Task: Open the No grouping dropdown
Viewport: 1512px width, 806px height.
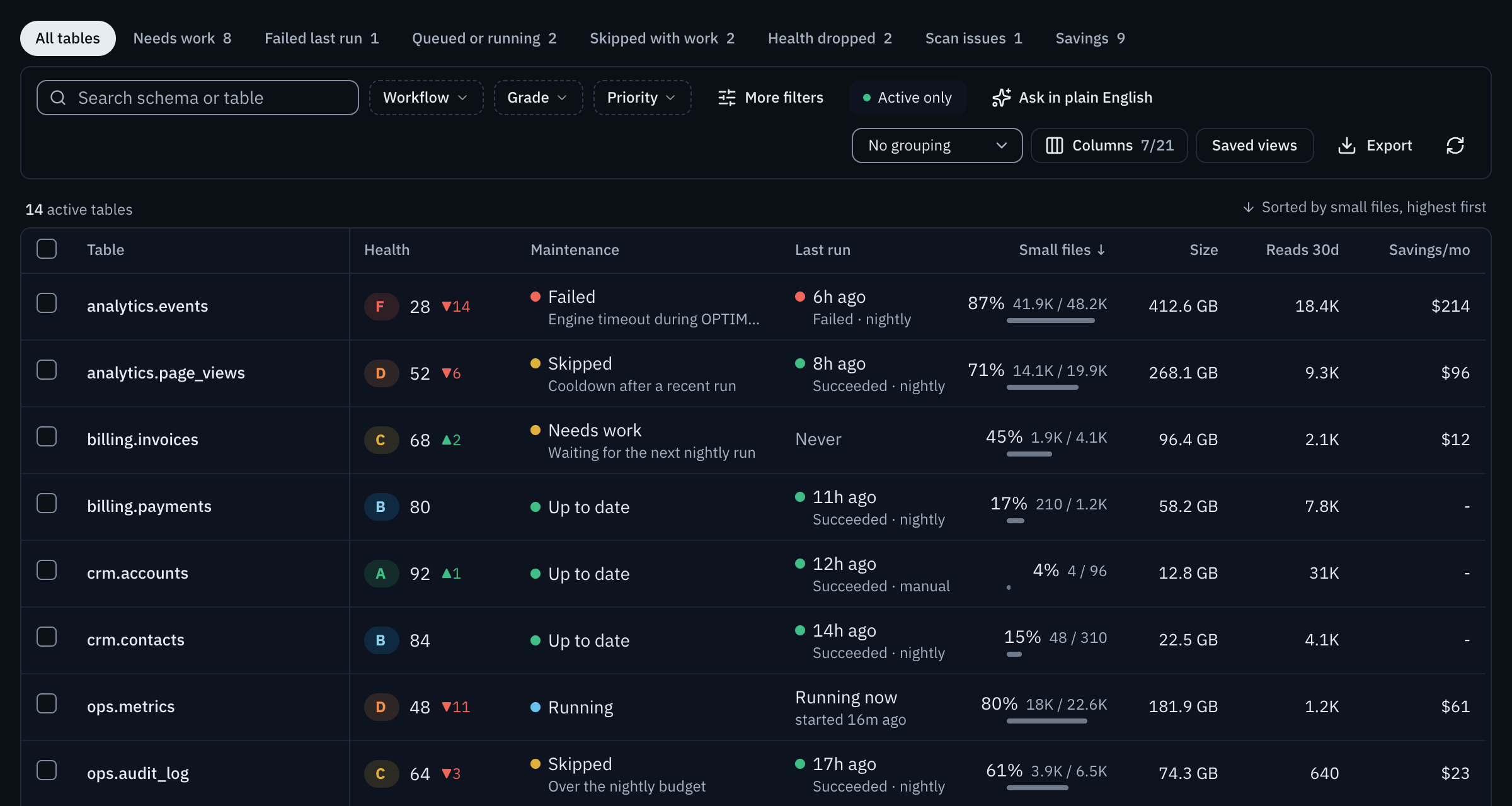Action: point(937,145)
